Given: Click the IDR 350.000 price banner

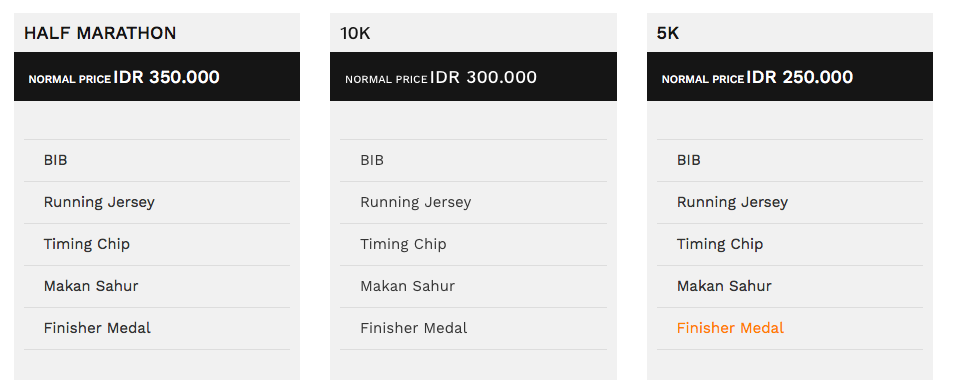Looking at the screenshot, I should coord(157,77).
